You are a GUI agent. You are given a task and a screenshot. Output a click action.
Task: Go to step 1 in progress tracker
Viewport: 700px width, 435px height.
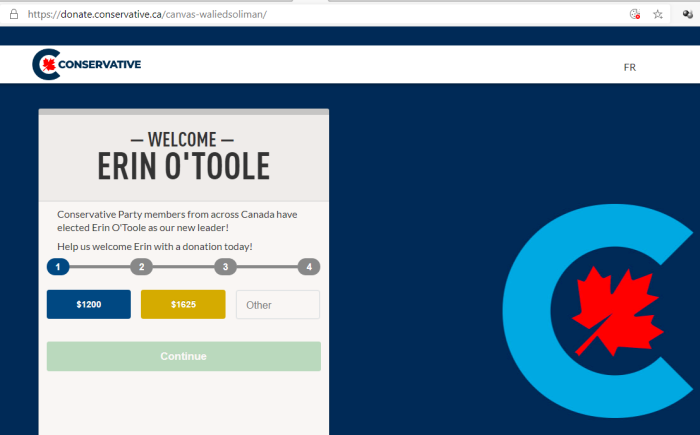[58, 267]
